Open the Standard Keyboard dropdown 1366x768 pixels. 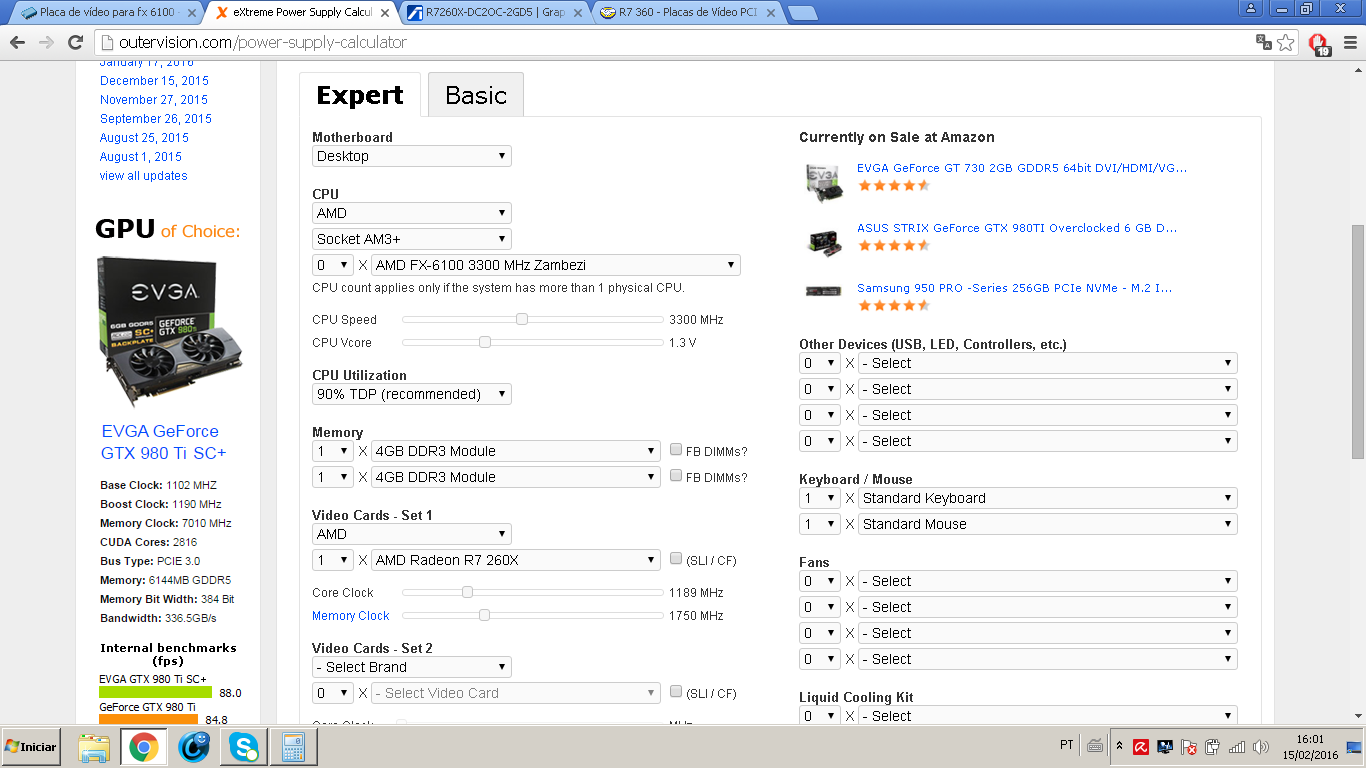[x=1048, y=498]
